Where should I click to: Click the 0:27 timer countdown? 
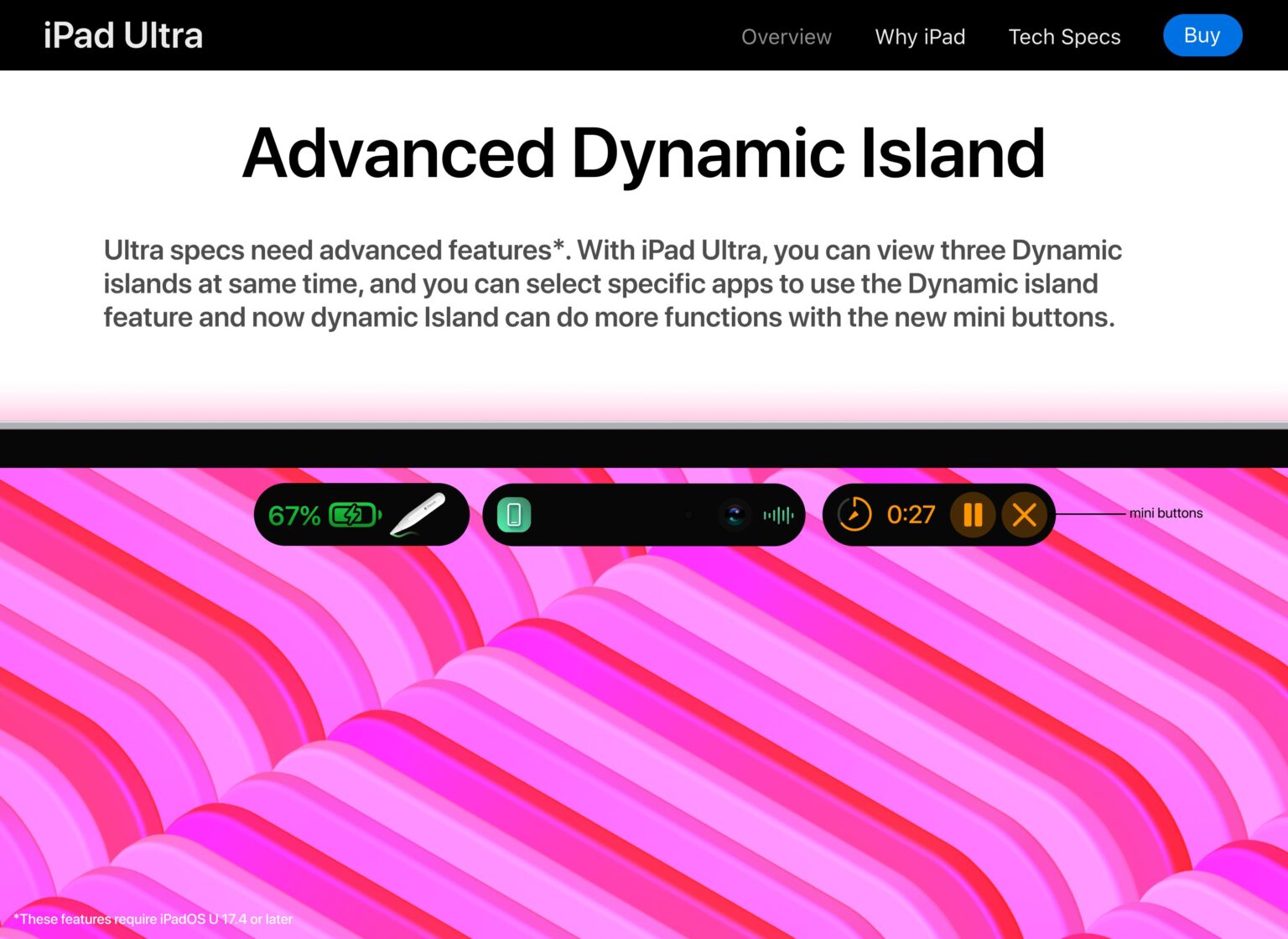(911, 514)
